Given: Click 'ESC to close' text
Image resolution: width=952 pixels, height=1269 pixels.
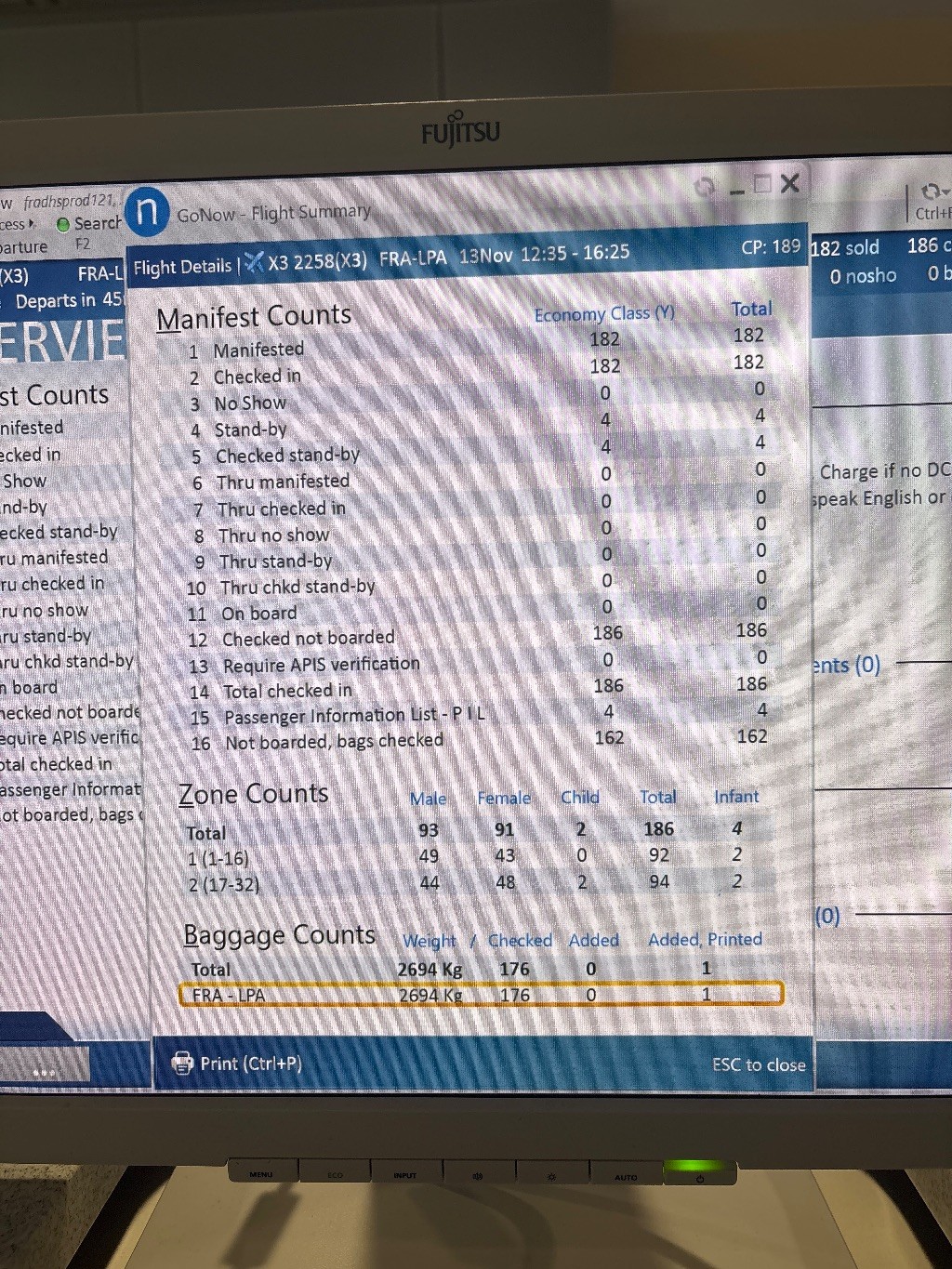Looking at the screenshot, I should 759,1064.
